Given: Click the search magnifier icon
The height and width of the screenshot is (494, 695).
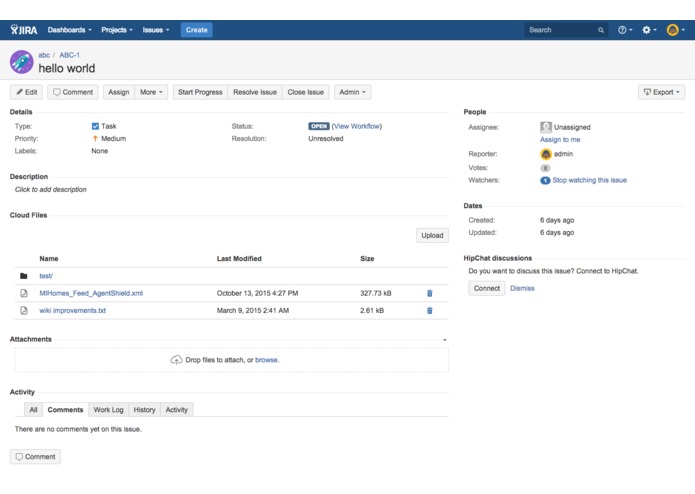Looking at the screenshot, I should [x=601, y=30].
